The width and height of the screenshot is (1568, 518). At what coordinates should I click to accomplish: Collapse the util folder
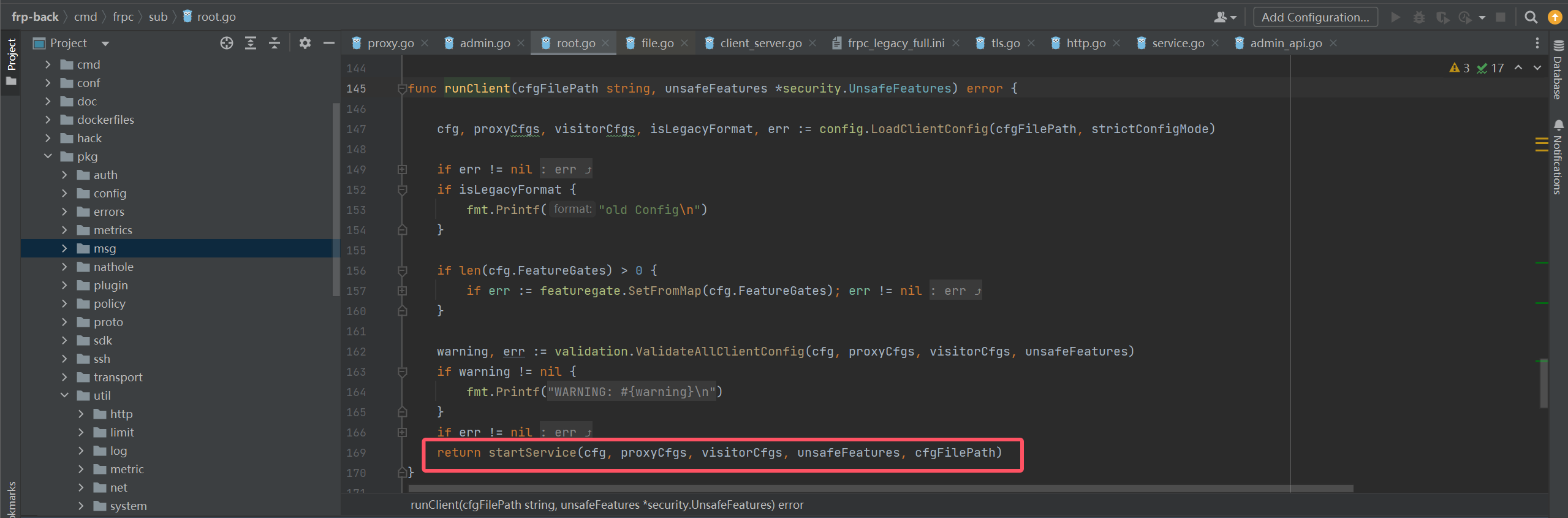click(x=64, y=395)
